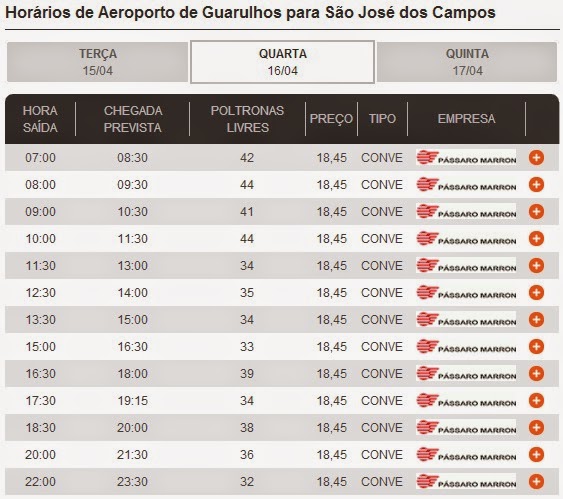Image resolution: width=563 pixels, height=499 pixels.
Task: Click the plus icon on 09:00 row
Action: (536, 211)
